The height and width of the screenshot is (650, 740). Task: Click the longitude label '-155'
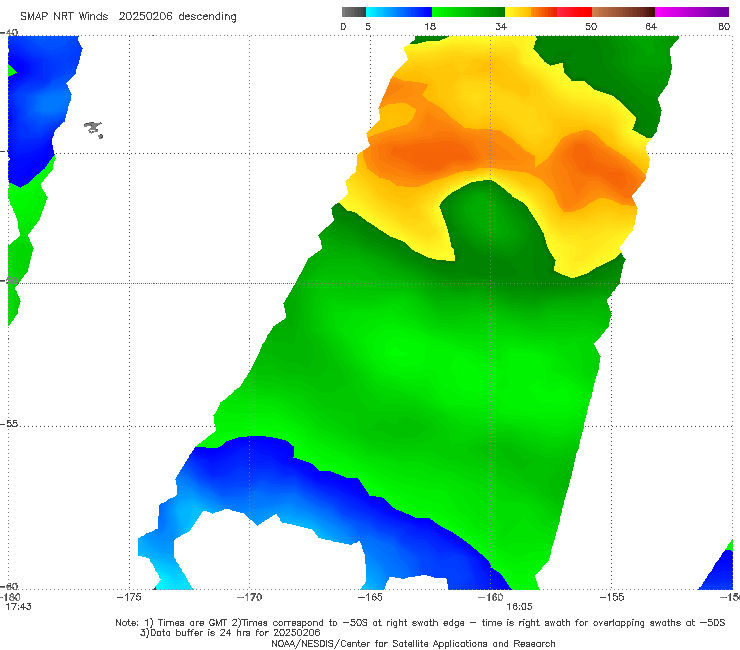click(611, 597)
